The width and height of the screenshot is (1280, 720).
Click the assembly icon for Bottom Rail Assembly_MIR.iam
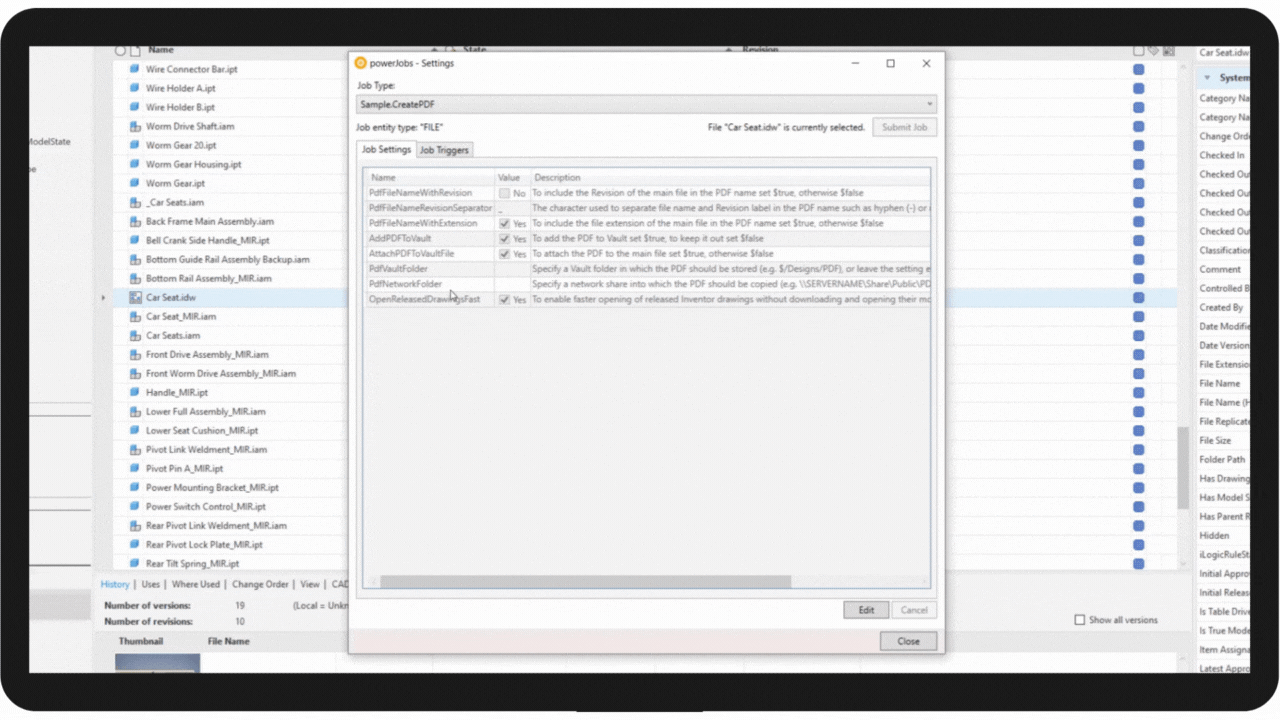[135, 279]
